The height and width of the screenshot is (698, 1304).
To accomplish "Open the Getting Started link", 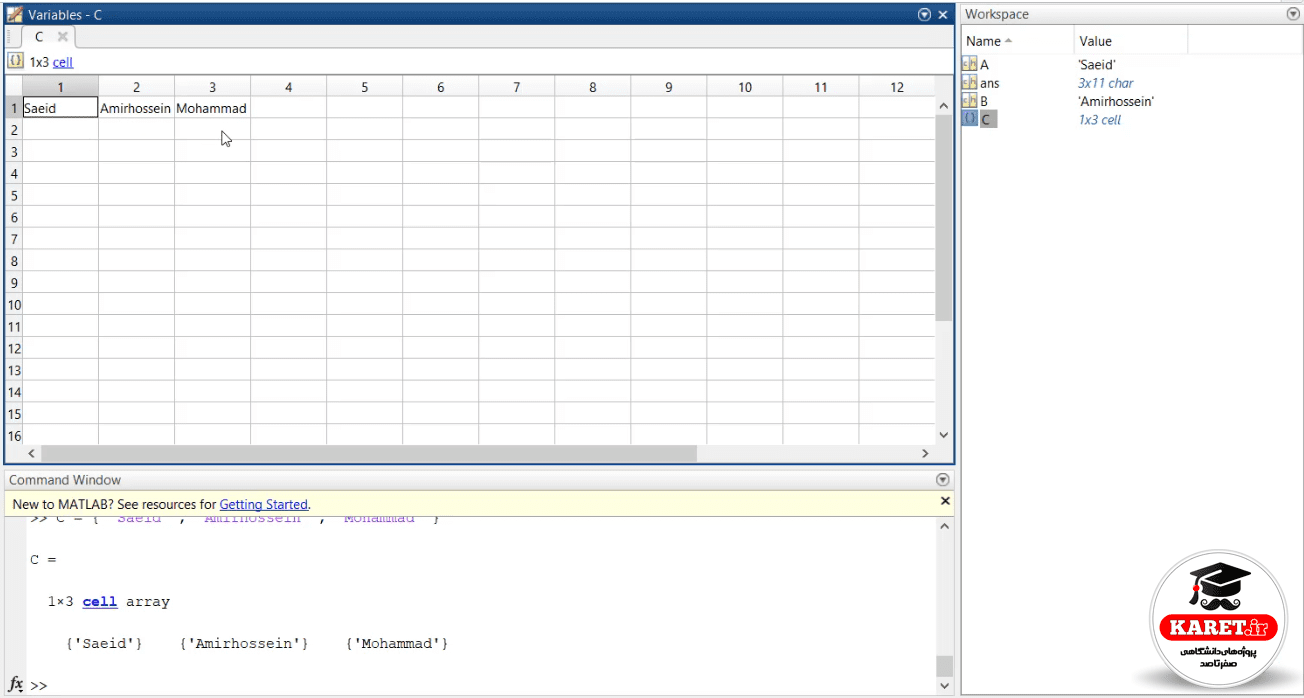I will pos(263,504).
